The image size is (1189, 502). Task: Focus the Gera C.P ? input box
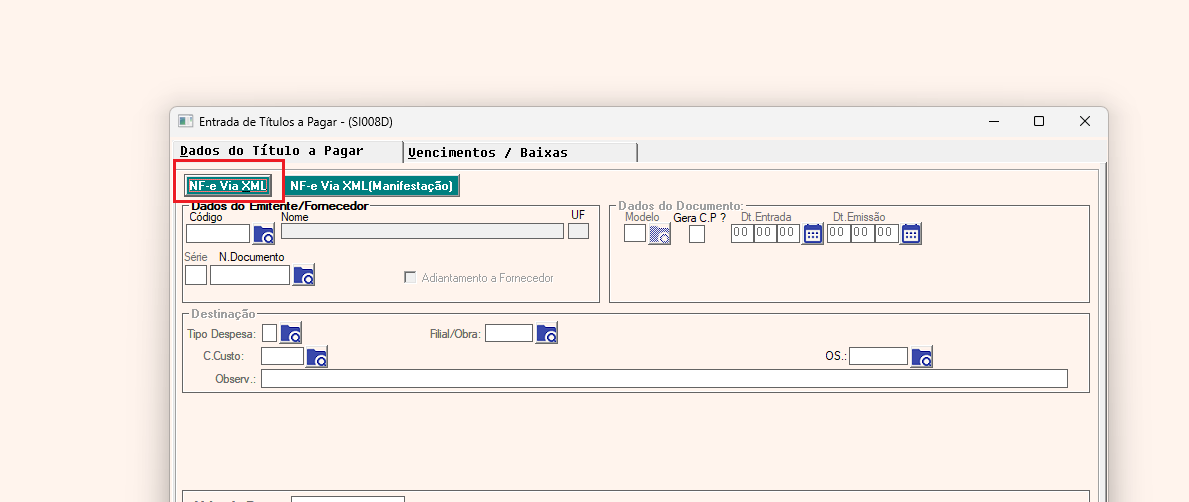697,234
